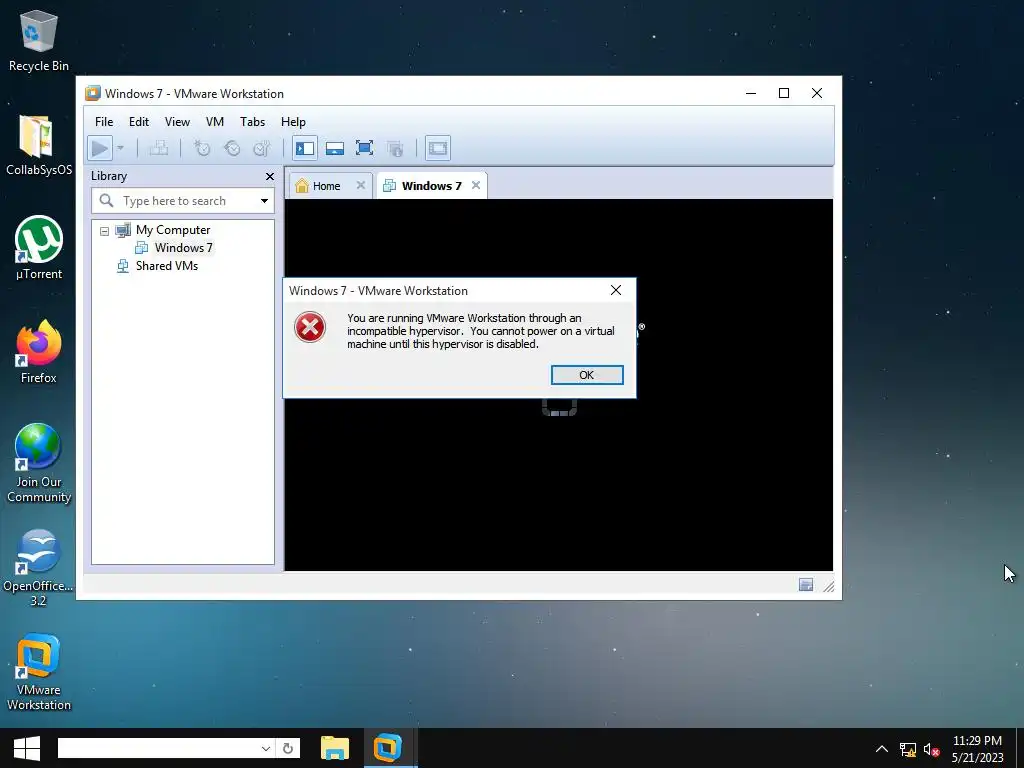Screen dimensions: 1024x768
Task: Open the File menu
Action: (104, 121)
